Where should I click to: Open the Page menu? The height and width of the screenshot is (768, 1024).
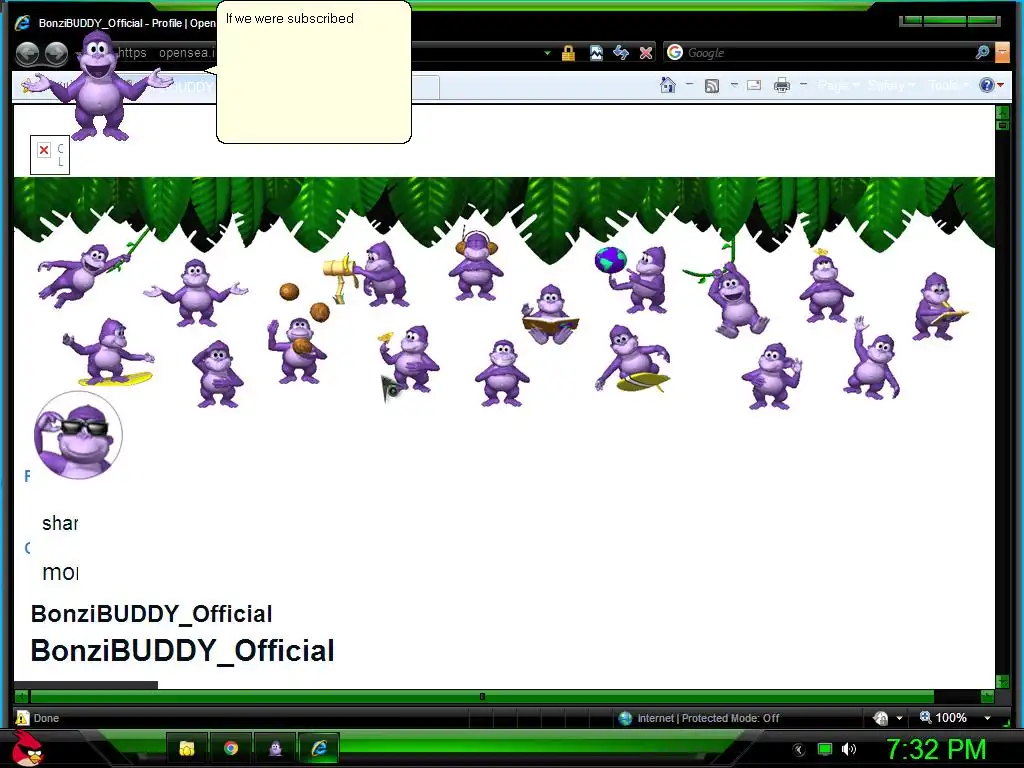tap(838, 86)
